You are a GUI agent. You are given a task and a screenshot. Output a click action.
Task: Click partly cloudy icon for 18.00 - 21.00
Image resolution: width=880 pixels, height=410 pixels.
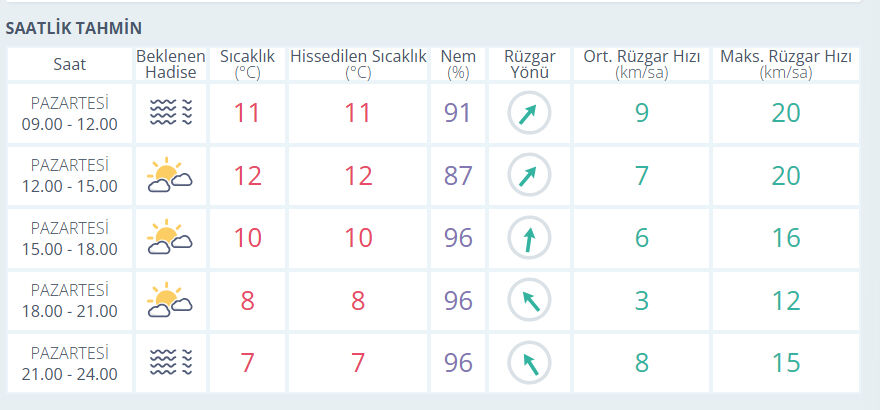click(x=169, y=300)
